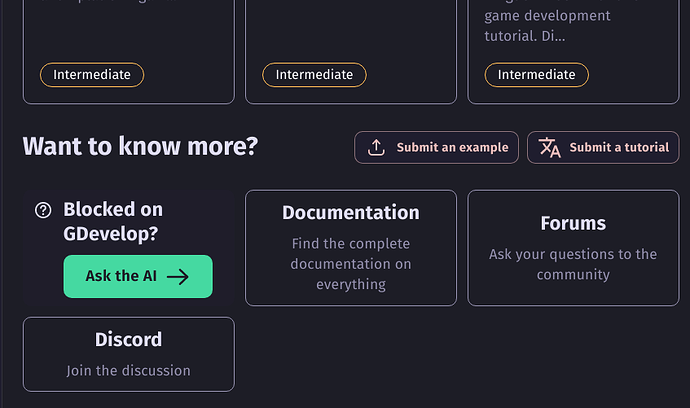The image size is (690, 408).
Task: Open the Discord card title
Action: pos(128,340)
